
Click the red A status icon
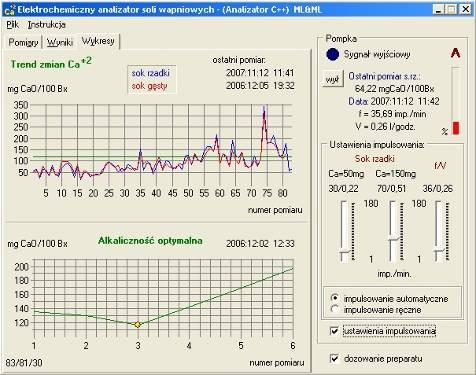point(455,53)
